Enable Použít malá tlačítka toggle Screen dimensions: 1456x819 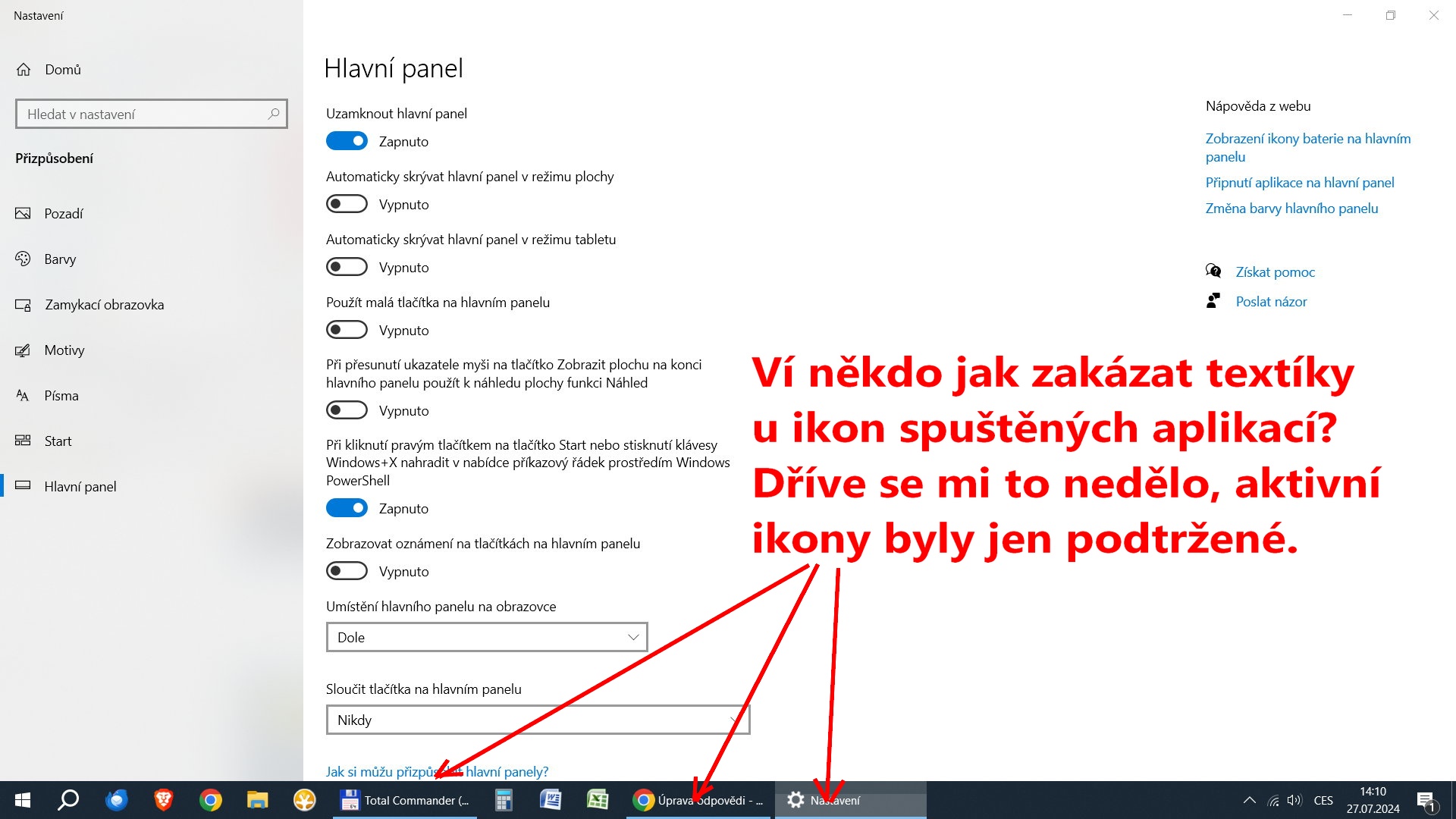(347, 330)
